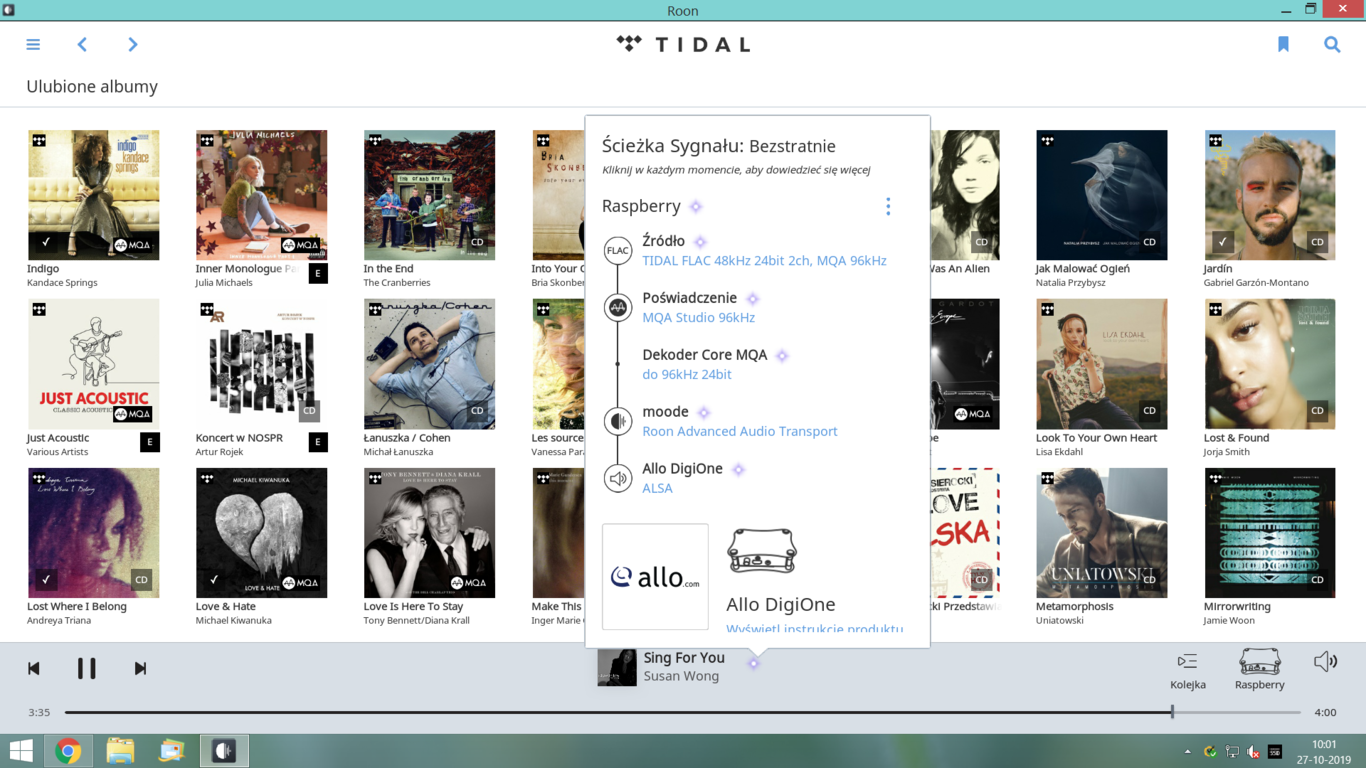Image resolution: width=1366 pixels, height=768 pixels.
Task: Open the Jak Malować Ogień album cover
Action: pos(1101,195)
